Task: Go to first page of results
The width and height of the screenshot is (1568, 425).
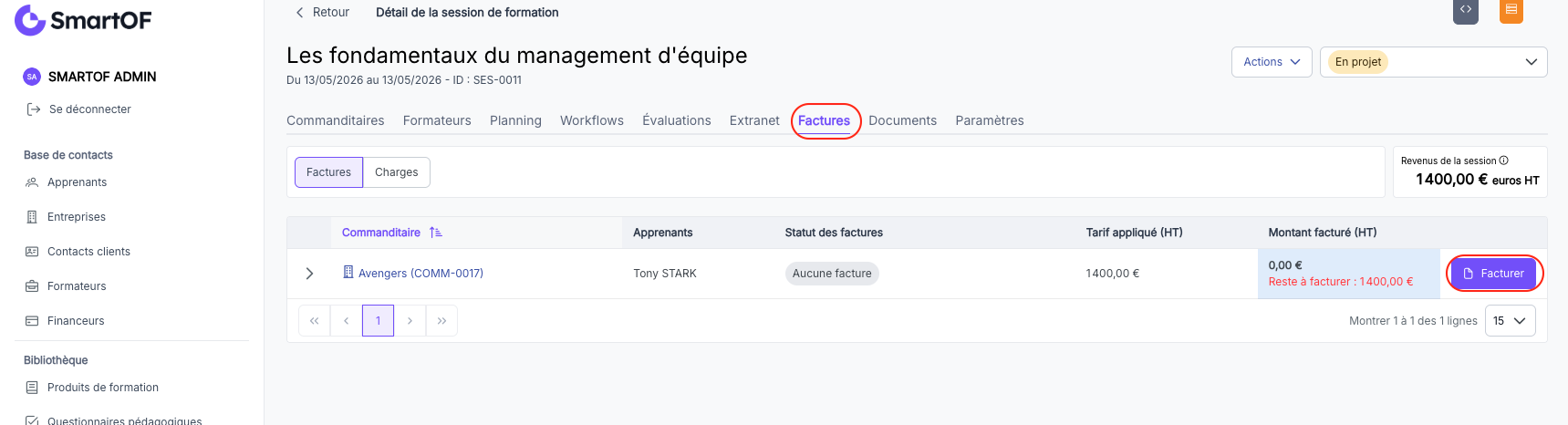Action: click(x=314, y=321)
